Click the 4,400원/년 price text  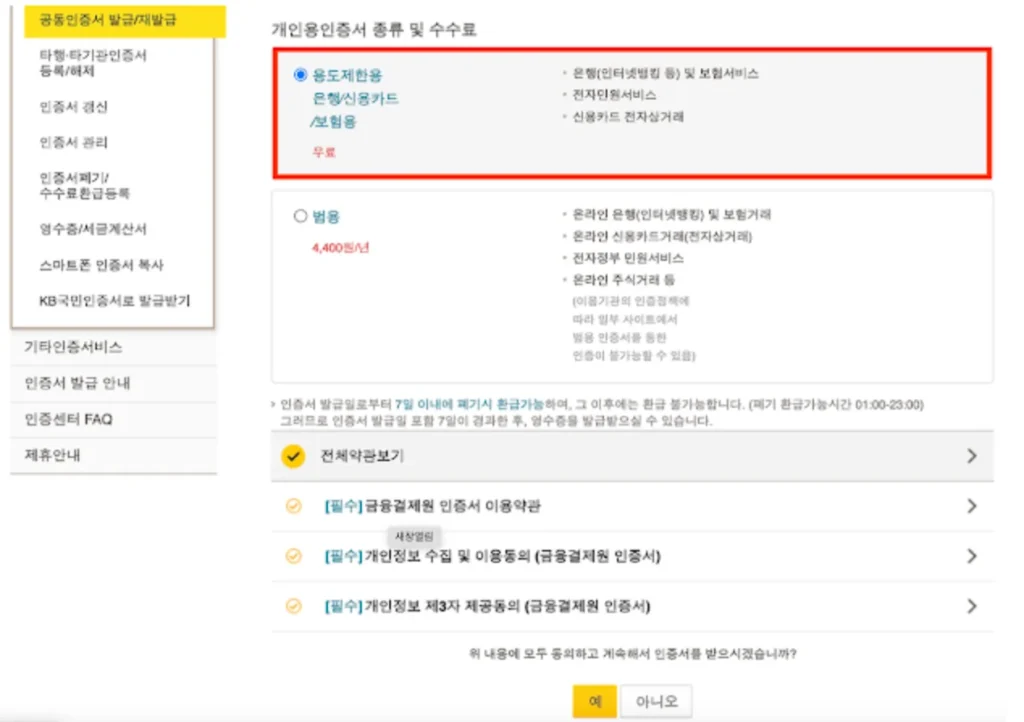[x=340, y=248]
